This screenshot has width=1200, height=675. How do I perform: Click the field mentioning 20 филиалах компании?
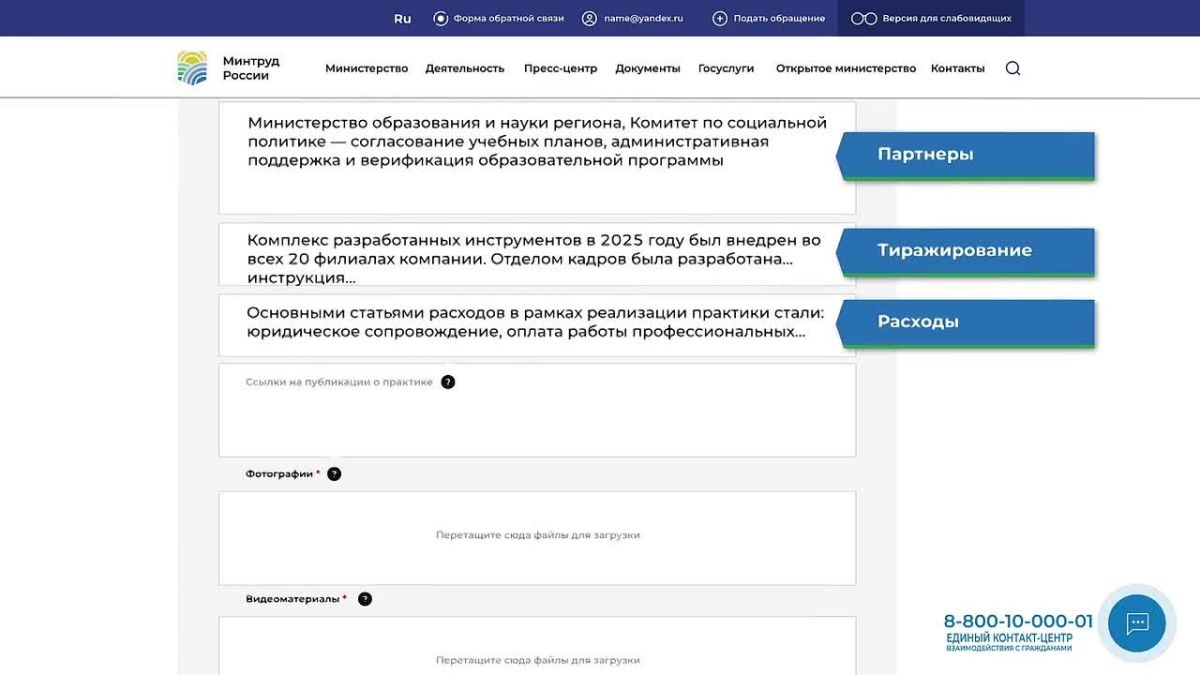click(x=537, y=254)
